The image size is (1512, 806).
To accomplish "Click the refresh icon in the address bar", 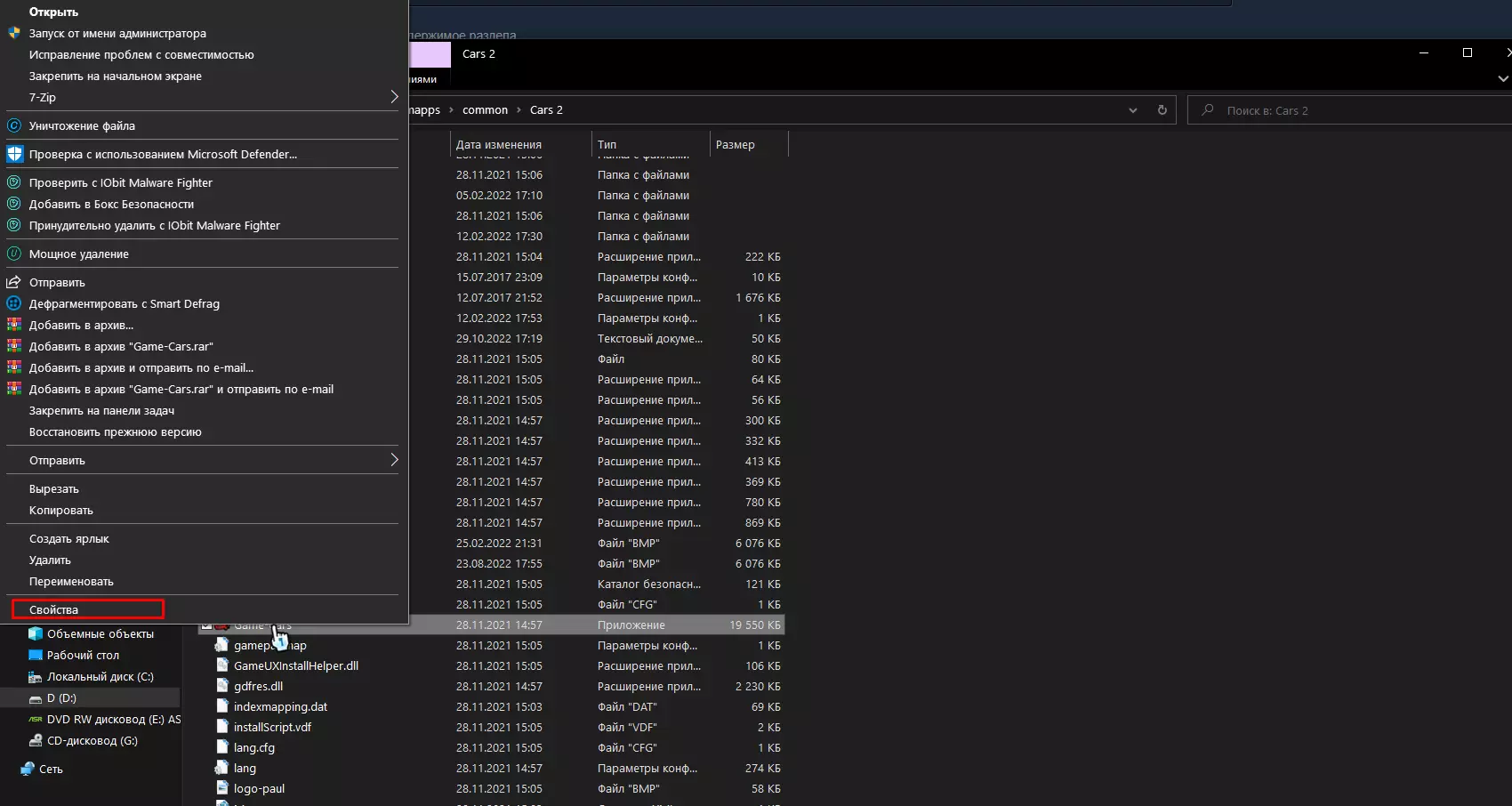I will [x=1162, y=110].
